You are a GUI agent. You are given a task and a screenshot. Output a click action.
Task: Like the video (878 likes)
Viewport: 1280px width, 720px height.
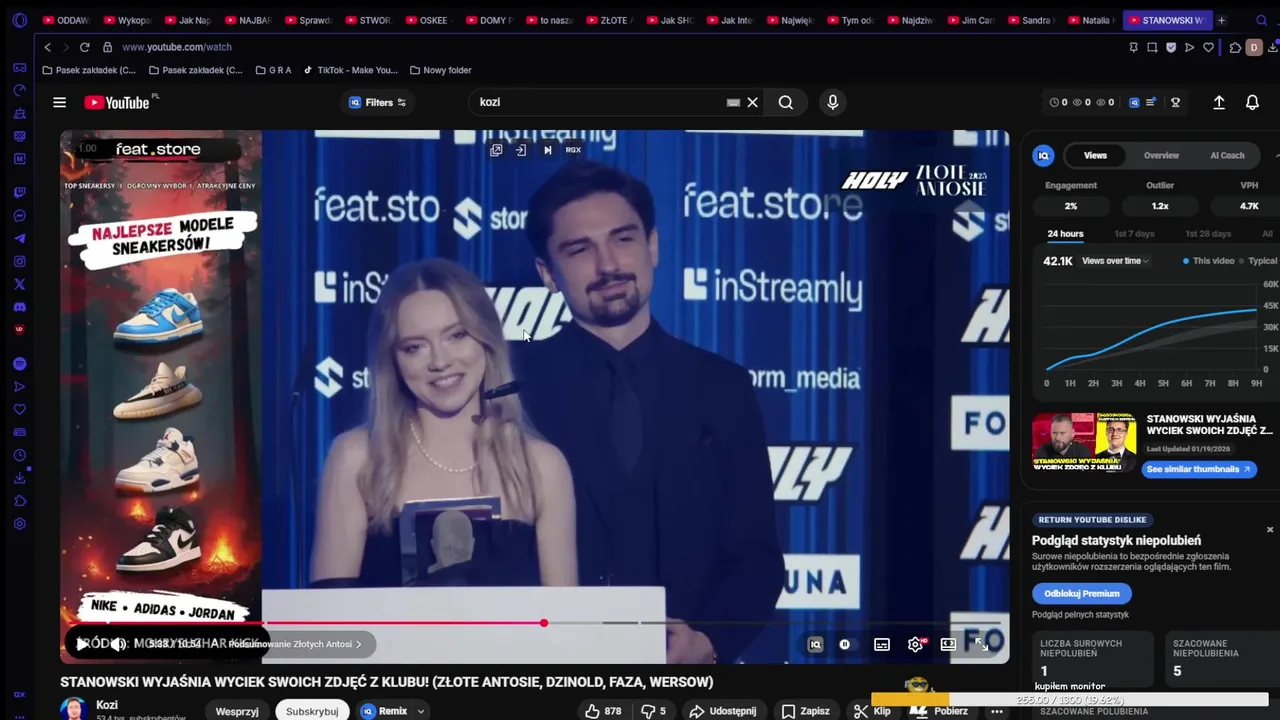pyautogui.click(x=603, y=711)
